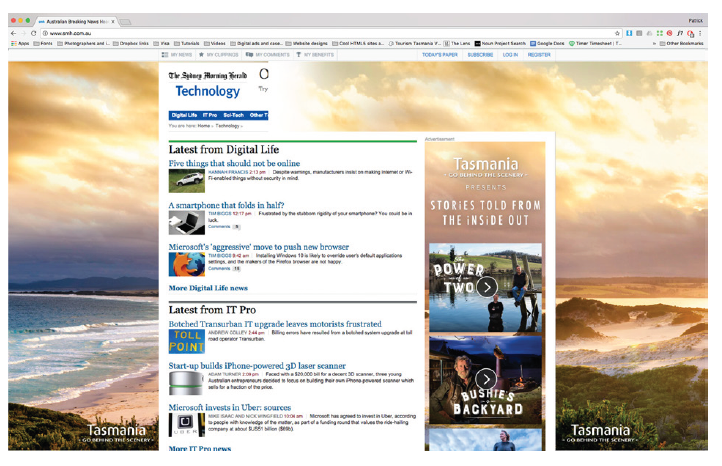722x466 pixels.
Task: Click the SUBSCRIBE link
Action: coord(480,54)
